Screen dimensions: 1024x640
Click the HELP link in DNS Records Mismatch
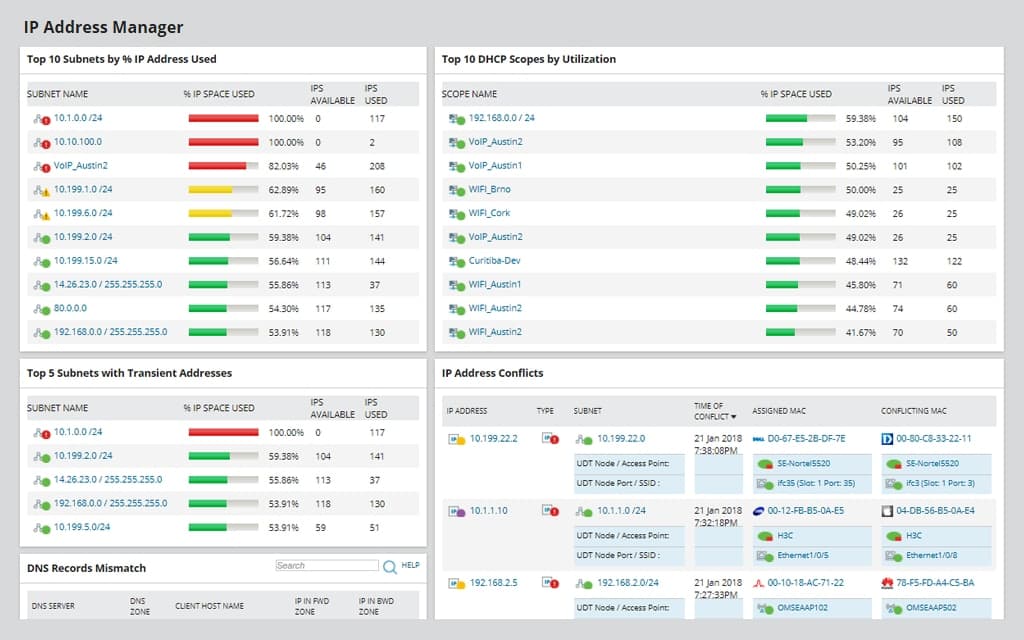tap(411, 566)
